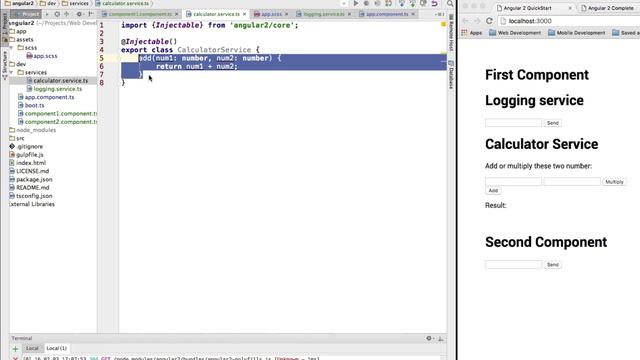
Task: Expand the assets folder in project tree
Action: (x=21, y=40)
